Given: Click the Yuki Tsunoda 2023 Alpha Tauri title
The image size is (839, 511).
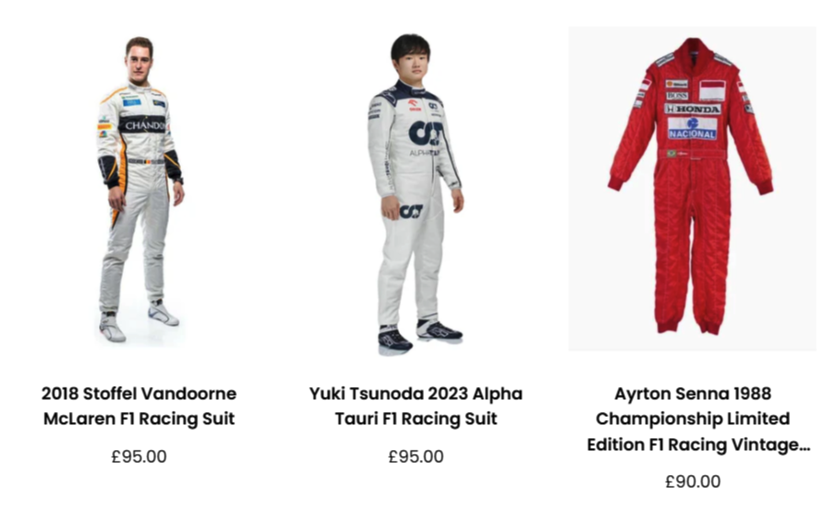Looking at the screenshot, I should (416, 406).
